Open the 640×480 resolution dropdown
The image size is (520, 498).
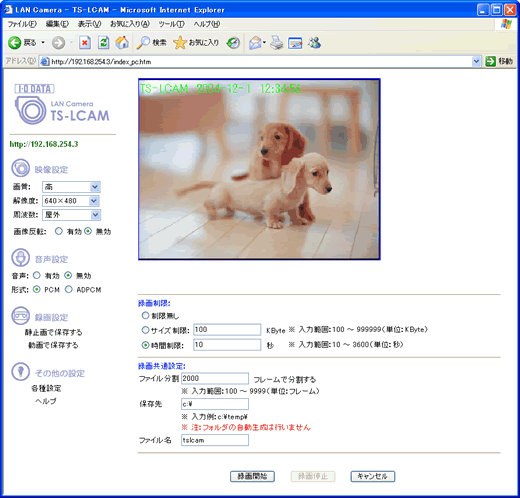[71, 201]
